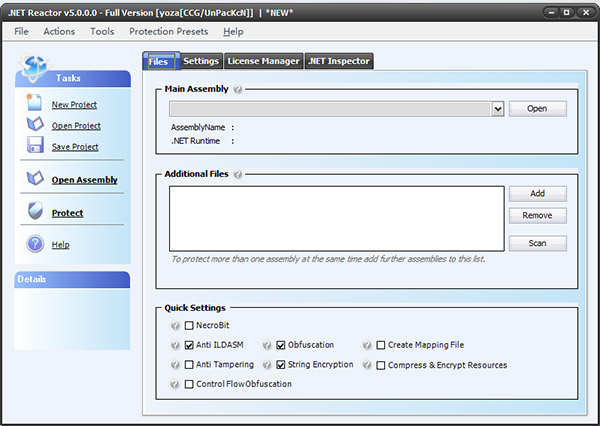Screen dimensions: 600x426
Task: Switch to the License Manager tab
Action: (x=263, y=61)
